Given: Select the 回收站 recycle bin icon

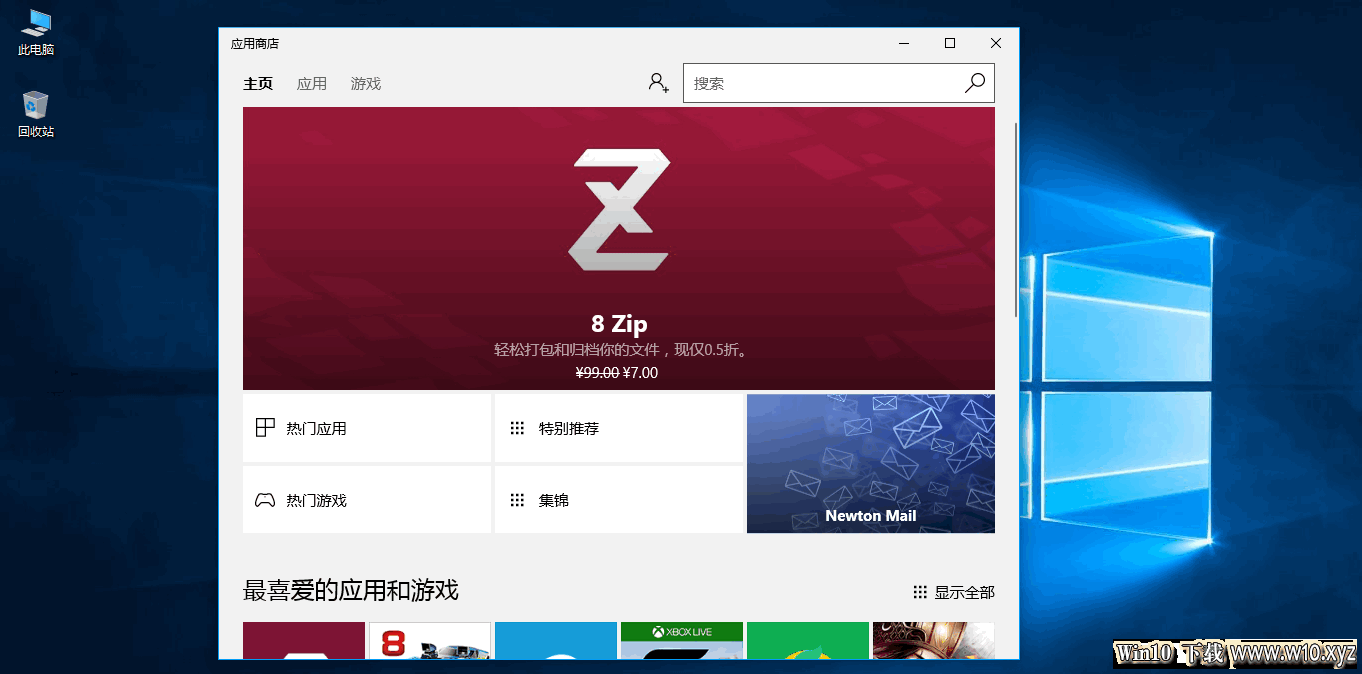Looking at the screenshot, I should click(36, 114).
